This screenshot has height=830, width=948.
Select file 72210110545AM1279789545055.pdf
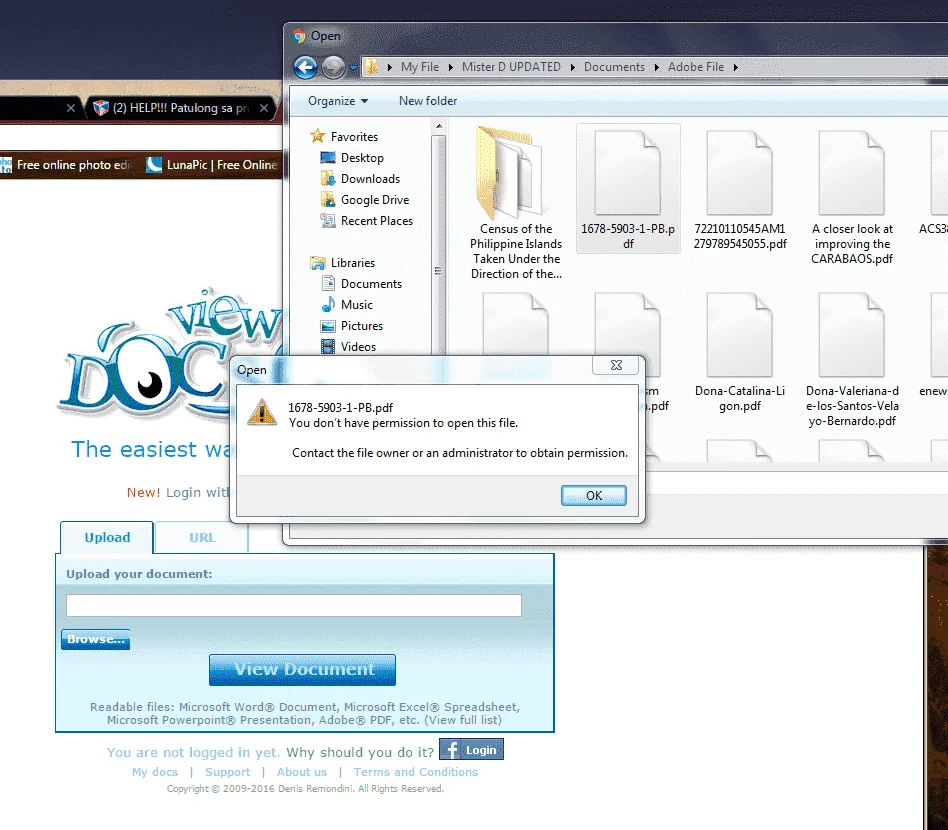[740, 189]
